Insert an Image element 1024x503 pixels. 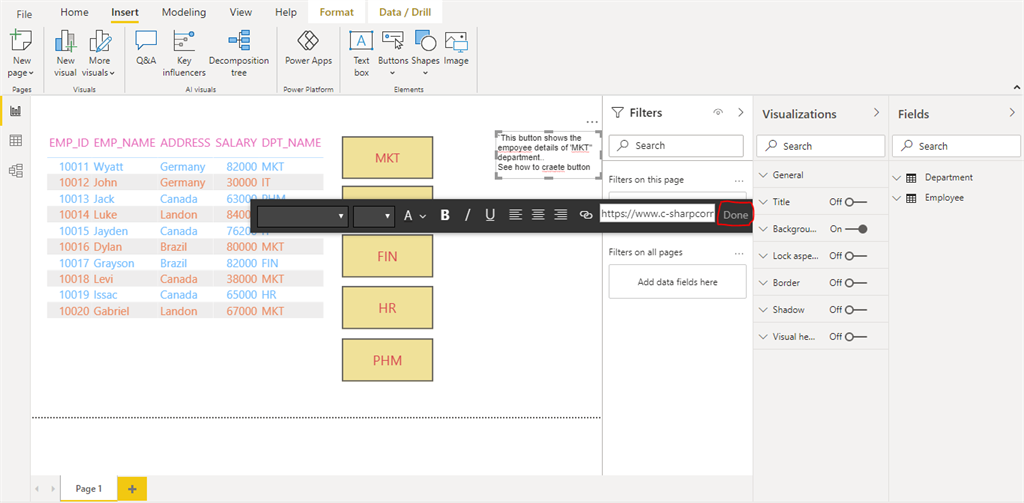click(x=456, y=48)
